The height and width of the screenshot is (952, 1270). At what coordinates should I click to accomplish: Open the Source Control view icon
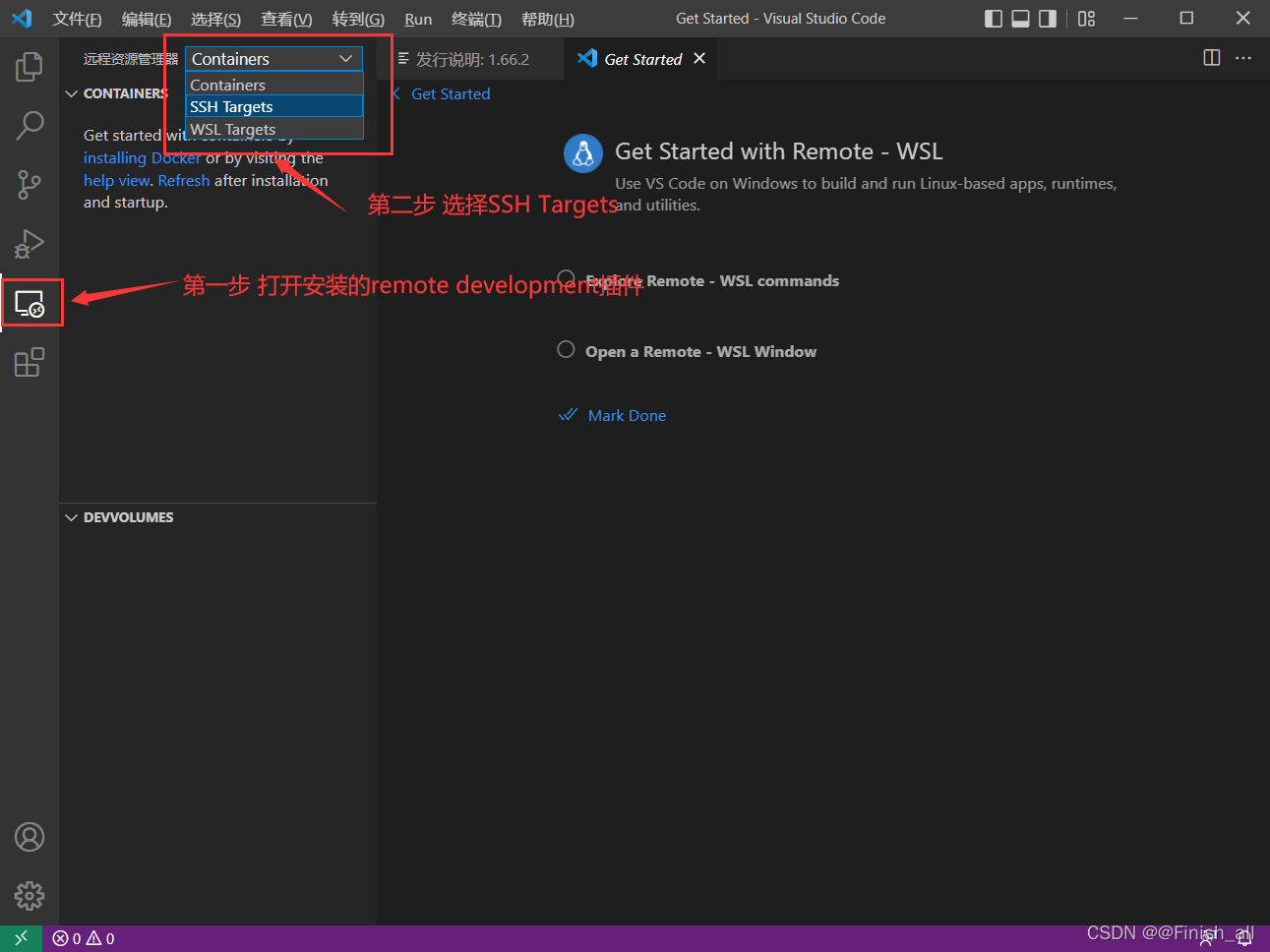(30, 184)
